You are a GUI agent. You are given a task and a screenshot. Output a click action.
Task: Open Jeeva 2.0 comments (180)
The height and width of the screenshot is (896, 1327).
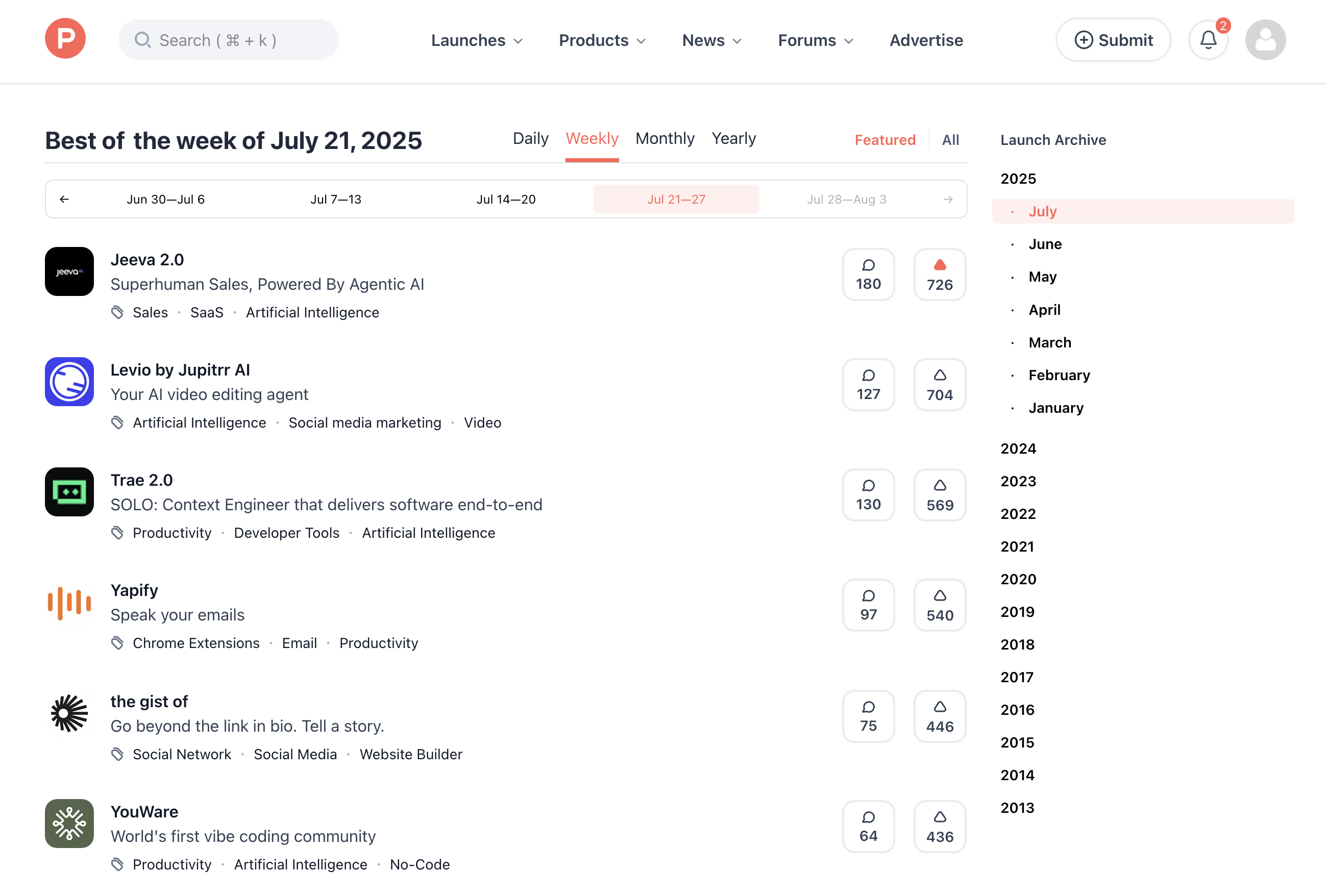coord(869,275)
